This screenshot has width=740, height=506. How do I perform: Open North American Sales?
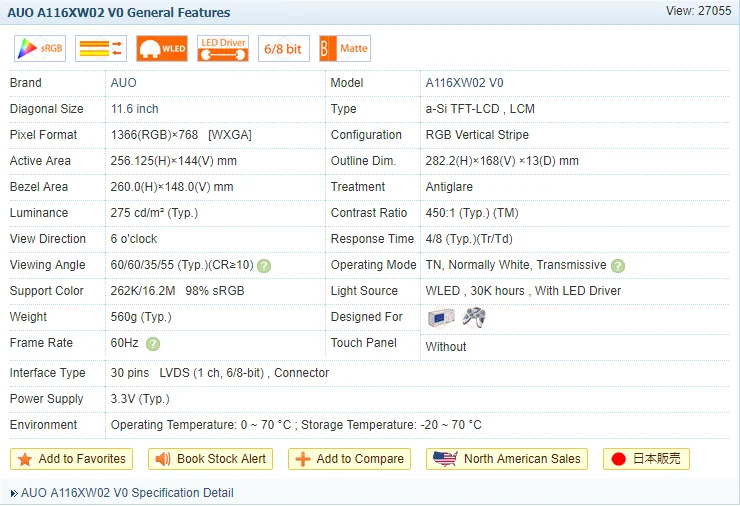tap(507, 459)
